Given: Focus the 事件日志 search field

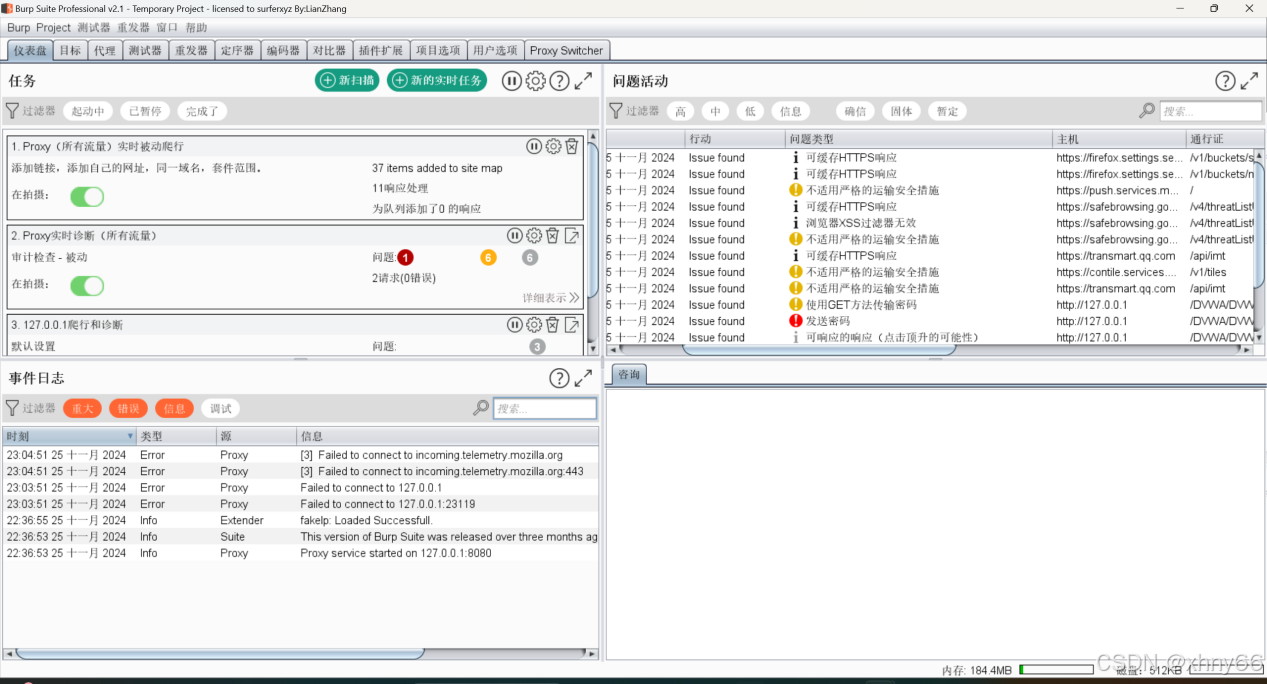Looking at the screenshot, I should click(545, 408).
